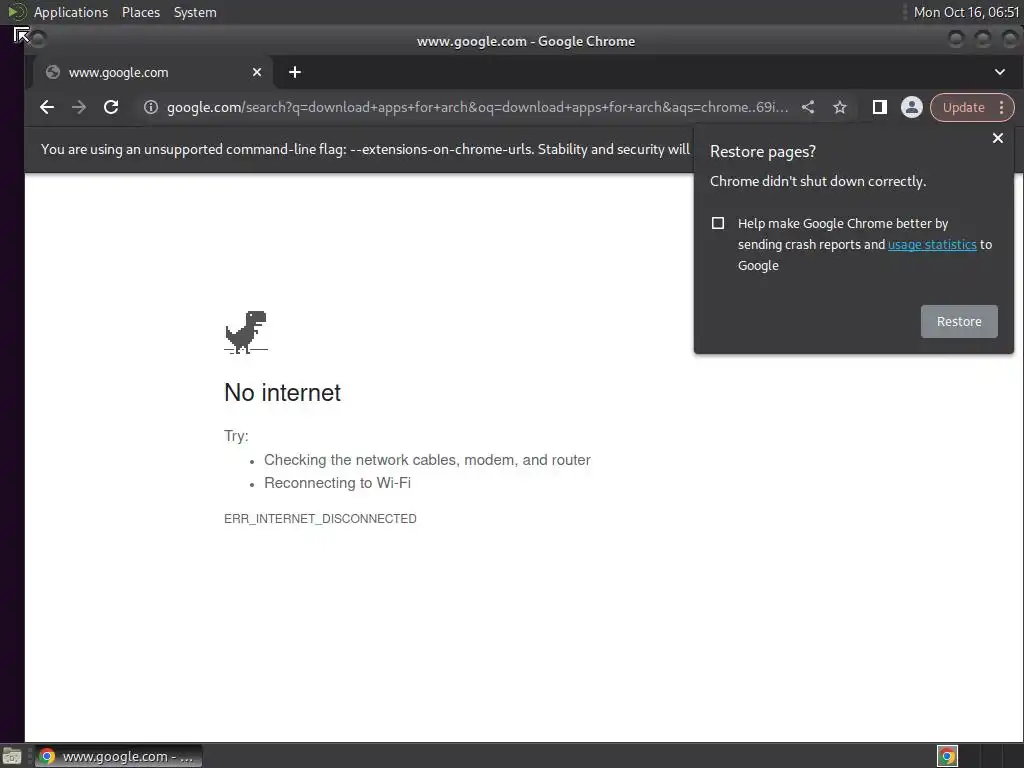Viewport: 1024px width, 768px height.
Task: View site information icon in address bar
Action: tap(151, 107)
